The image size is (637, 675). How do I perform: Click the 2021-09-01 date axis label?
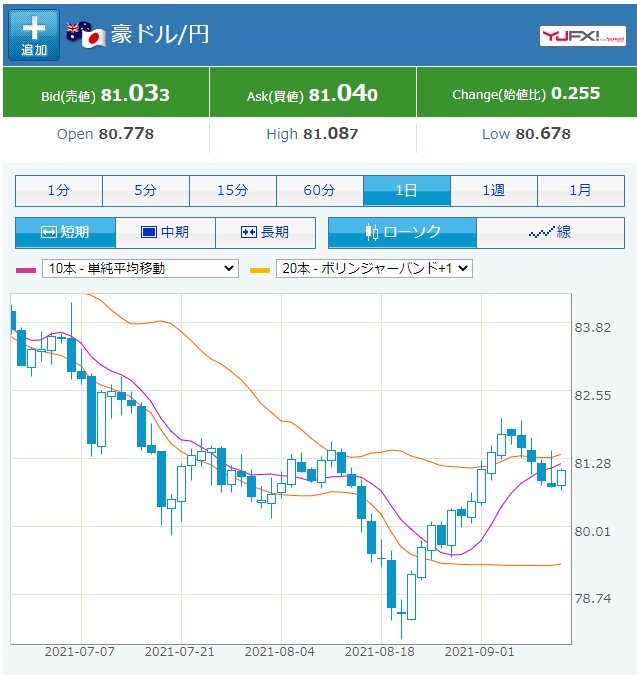point(479,652)
